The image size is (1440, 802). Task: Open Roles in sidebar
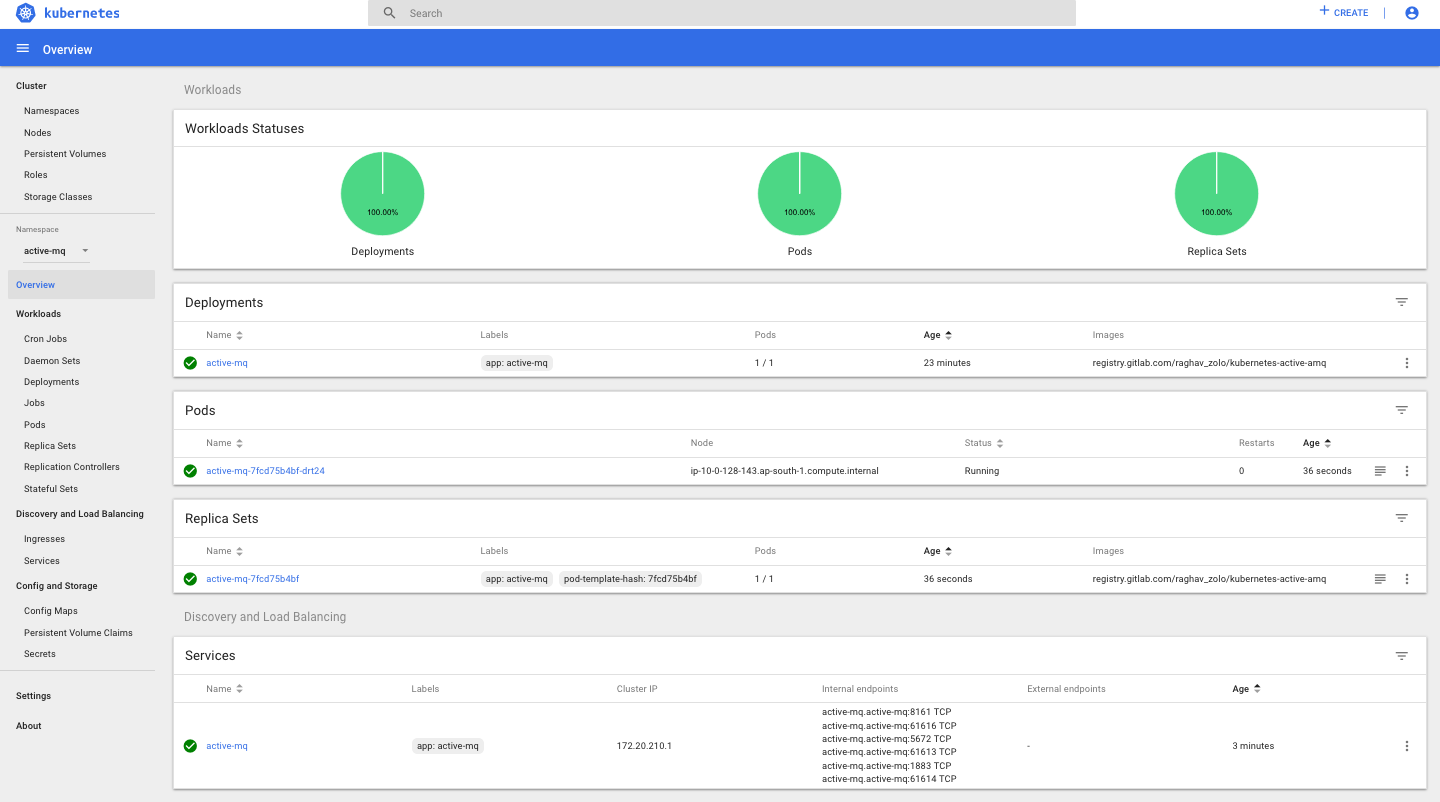click(36, 175)
